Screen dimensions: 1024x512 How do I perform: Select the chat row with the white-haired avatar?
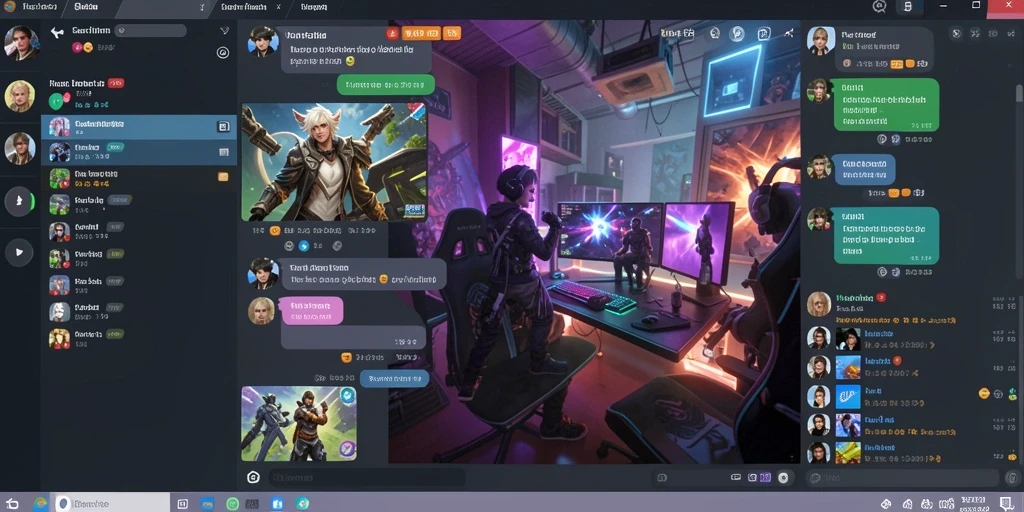tap(138, 312)
